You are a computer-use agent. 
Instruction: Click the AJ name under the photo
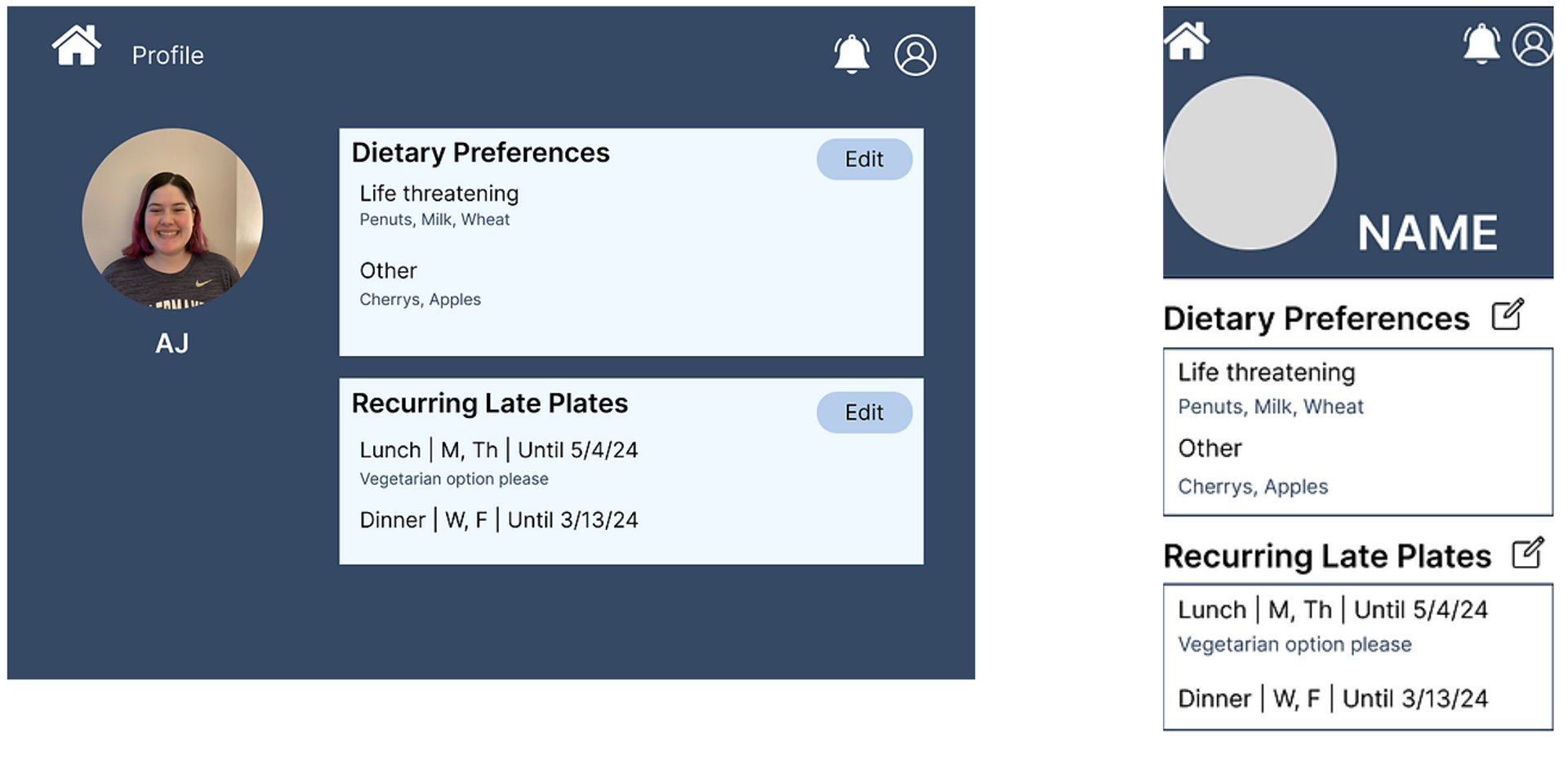(172, 343)
